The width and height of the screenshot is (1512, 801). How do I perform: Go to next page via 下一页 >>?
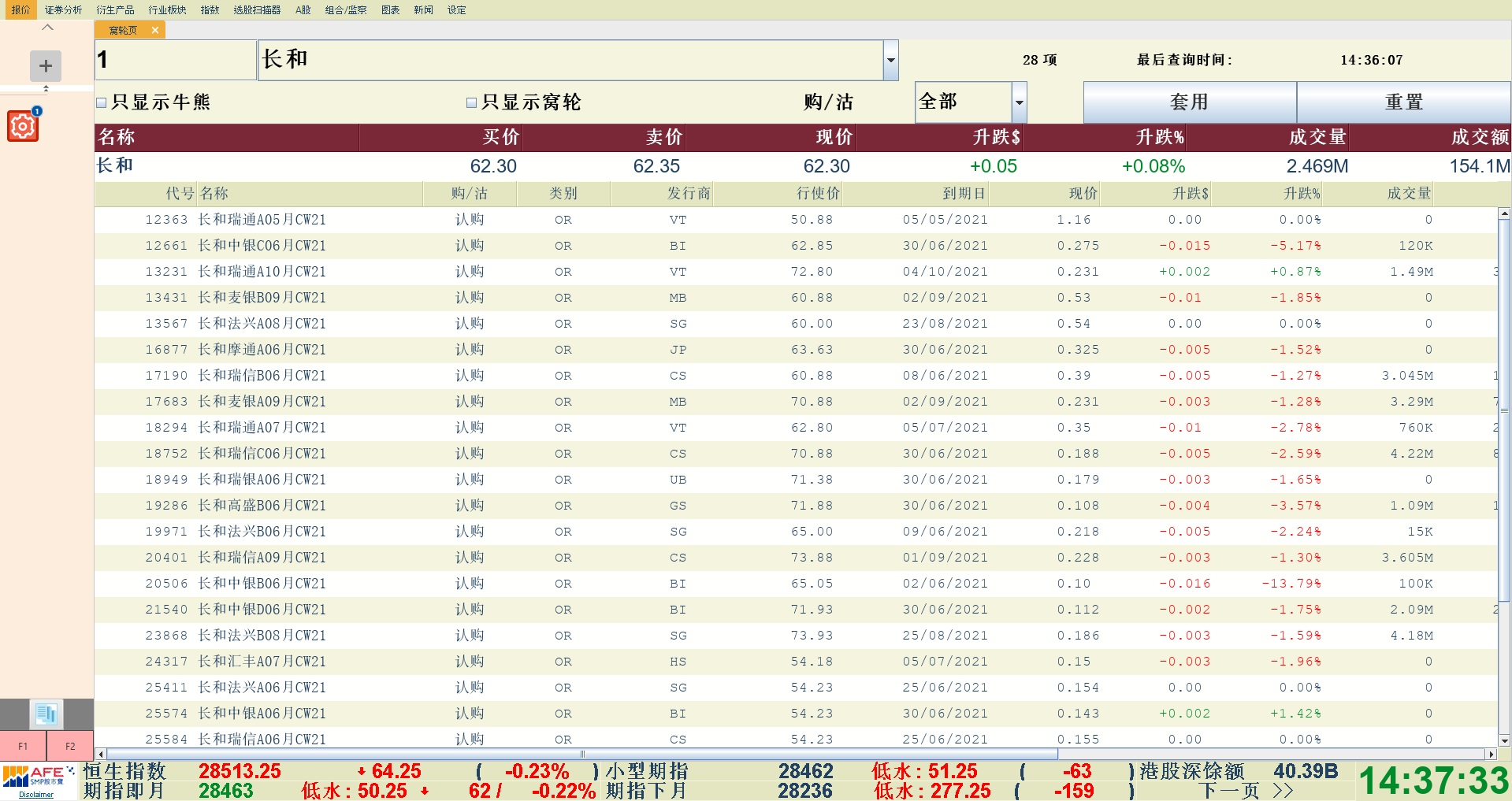(x=1246, y=791)
